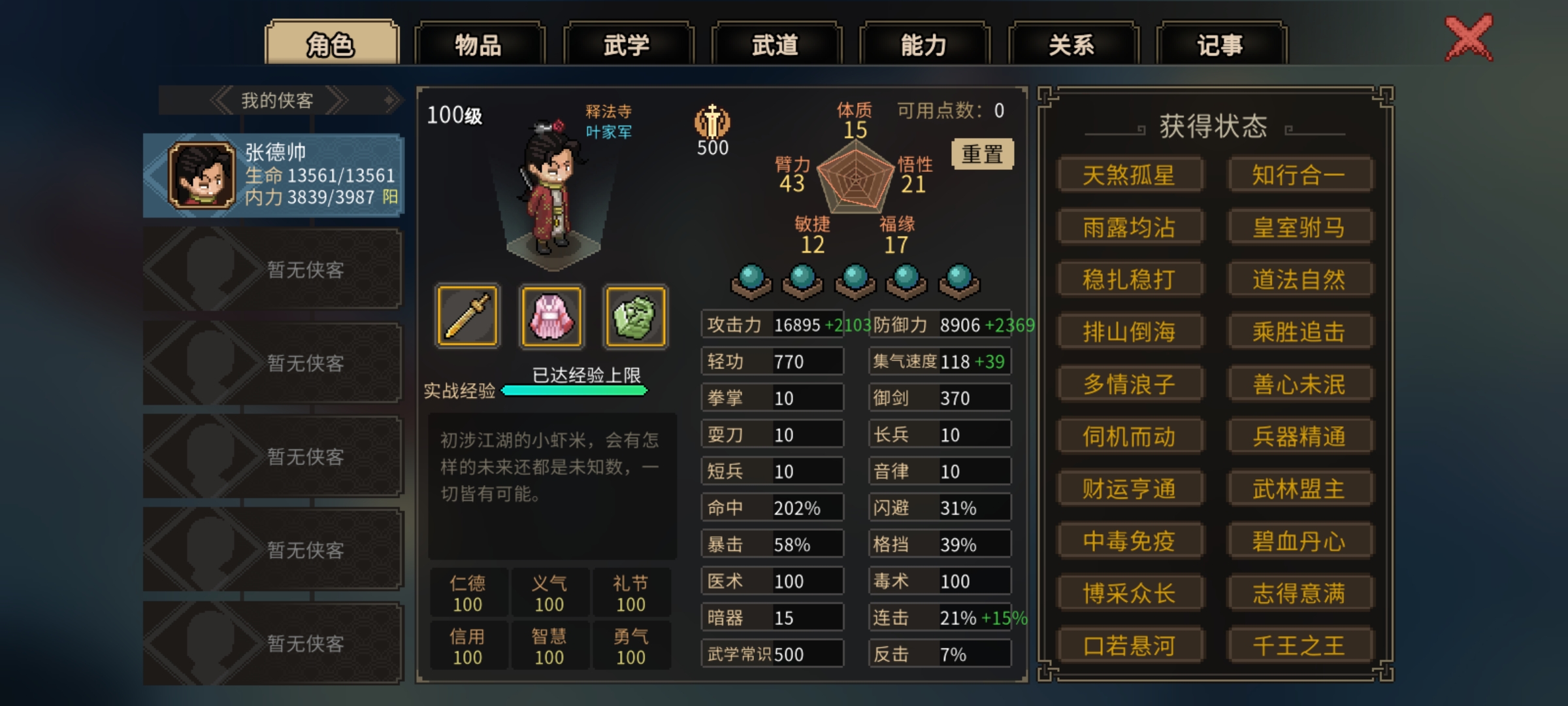
Task: Tap the pentagon attribute radar chart
Action: 855,176
